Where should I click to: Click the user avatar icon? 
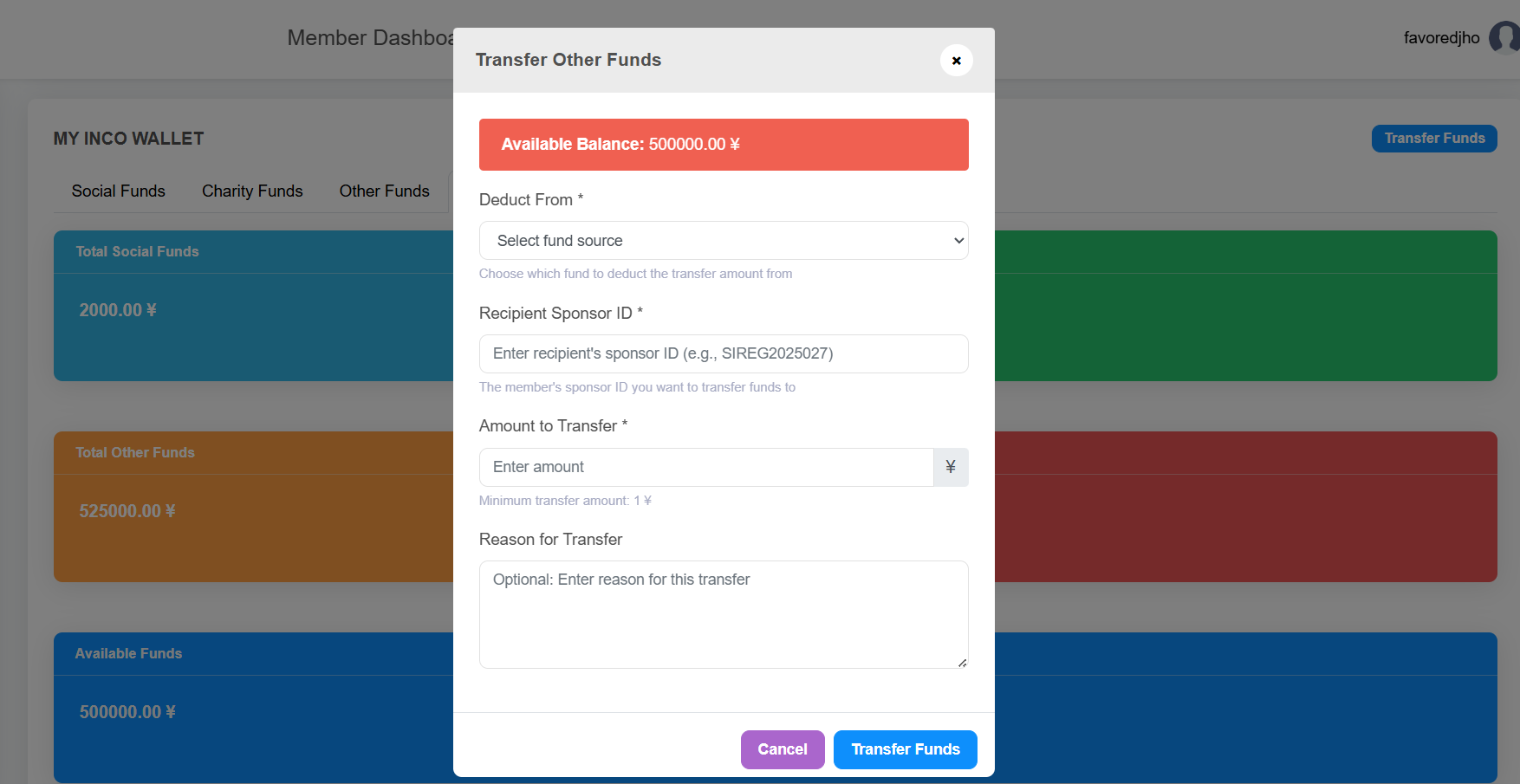click(1506, 37)
